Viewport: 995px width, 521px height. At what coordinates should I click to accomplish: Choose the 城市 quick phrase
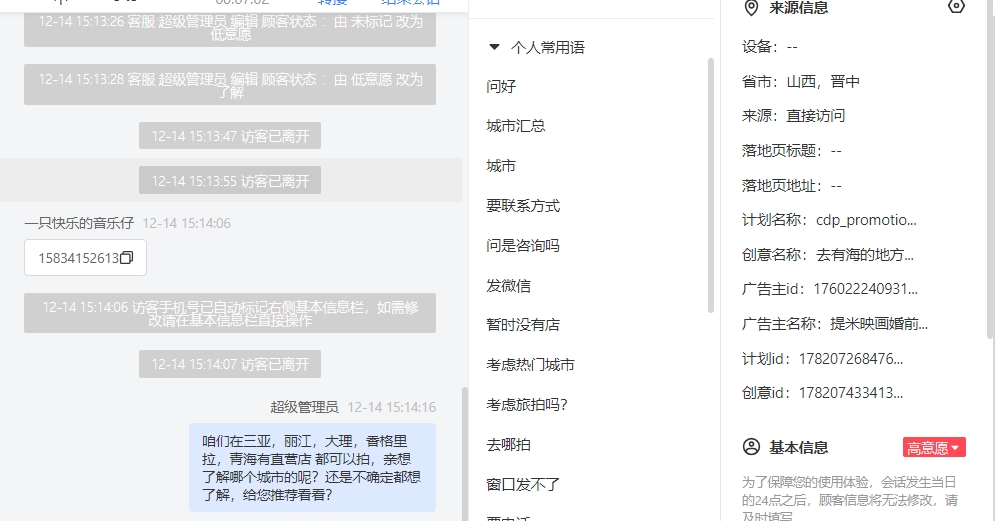pos(501,166)
